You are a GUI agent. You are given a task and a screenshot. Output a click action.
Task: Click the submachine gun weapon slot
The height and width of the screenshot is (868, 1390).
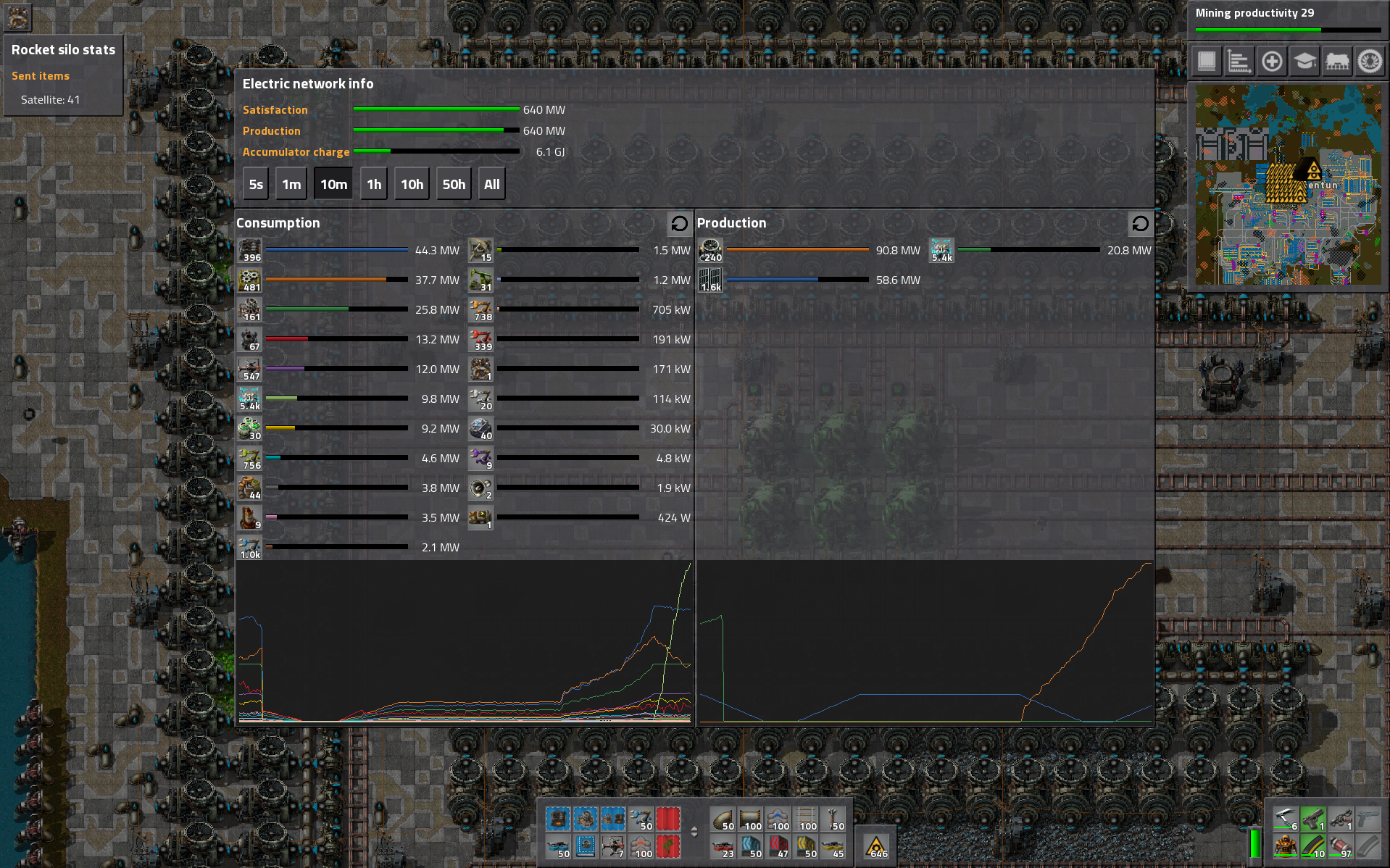[1313, 819]
